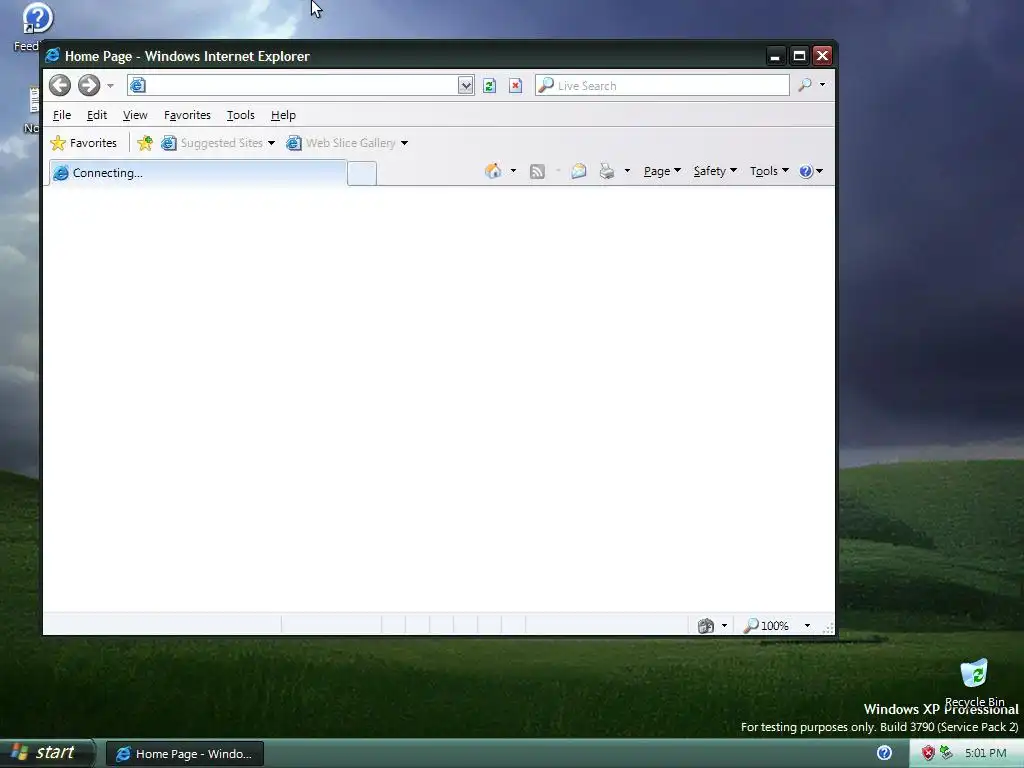Click the RSS Feeds icon
Viewport: 1024px width, 768px height.
click(x=537, y=171)
